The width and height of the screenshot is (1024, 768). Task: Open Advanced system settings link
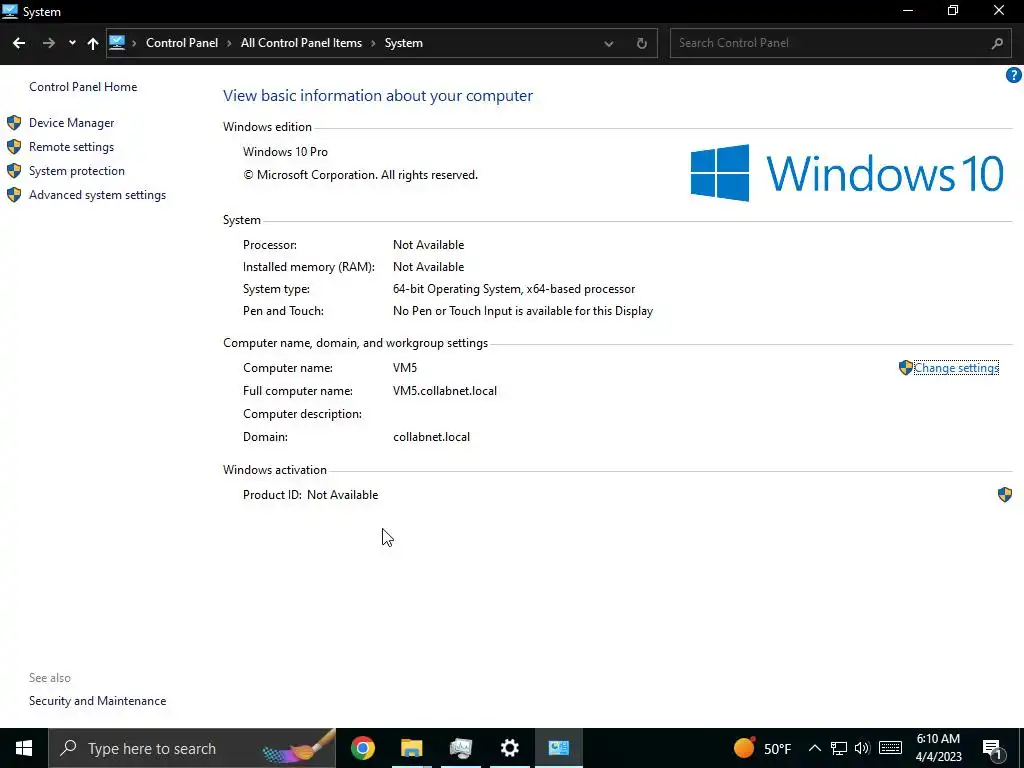pyautogui.click(x=97, y=195)
